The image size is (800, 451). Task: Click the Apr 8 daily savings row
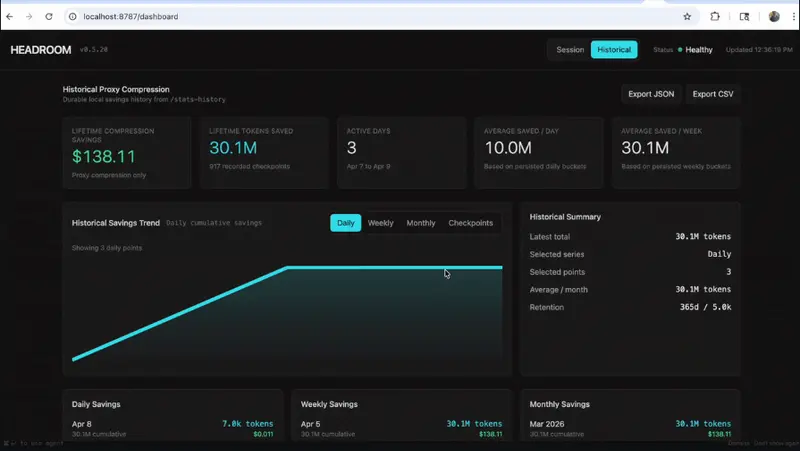pos(172,429)
